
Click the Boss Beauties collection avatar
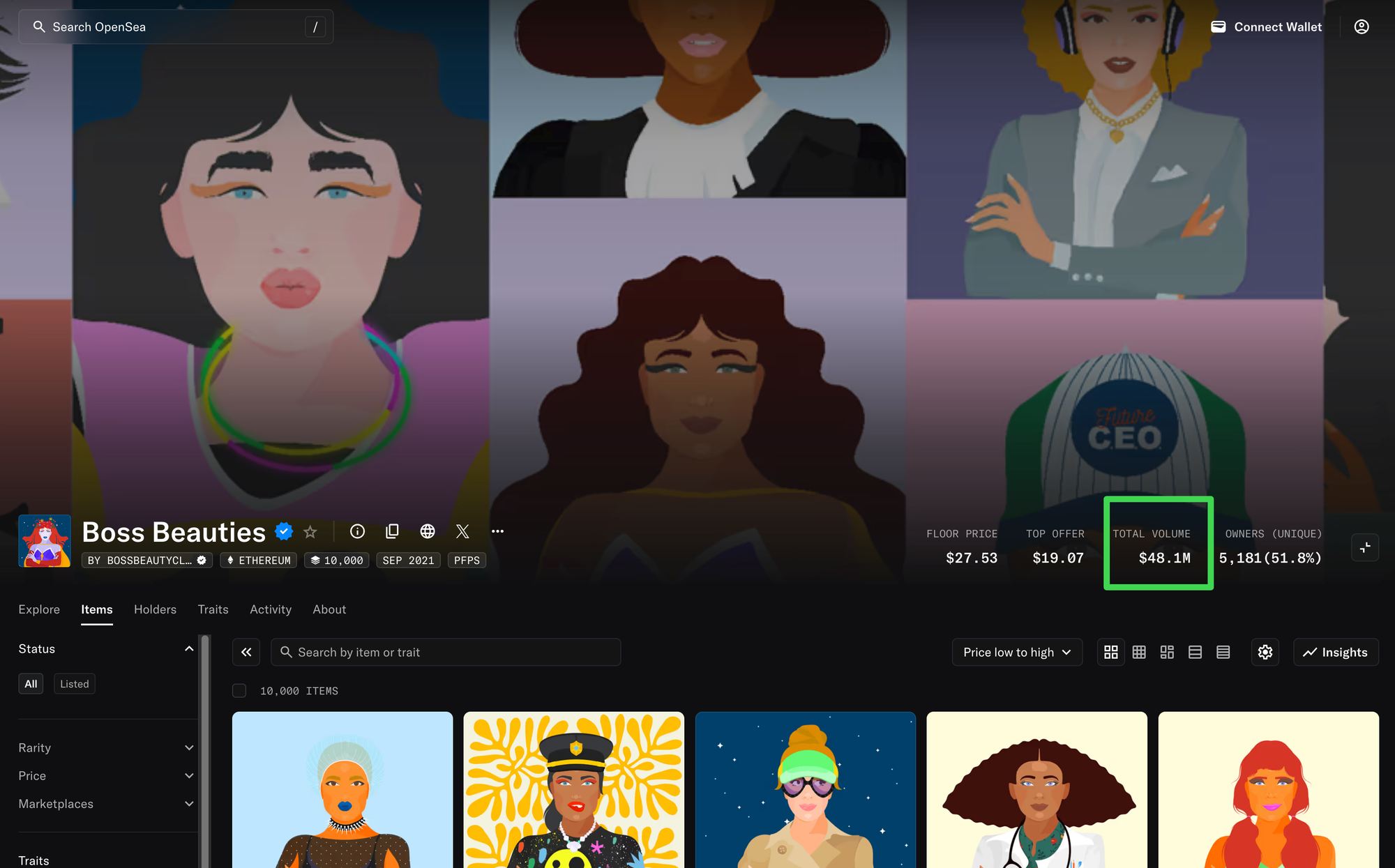point(45,541)
